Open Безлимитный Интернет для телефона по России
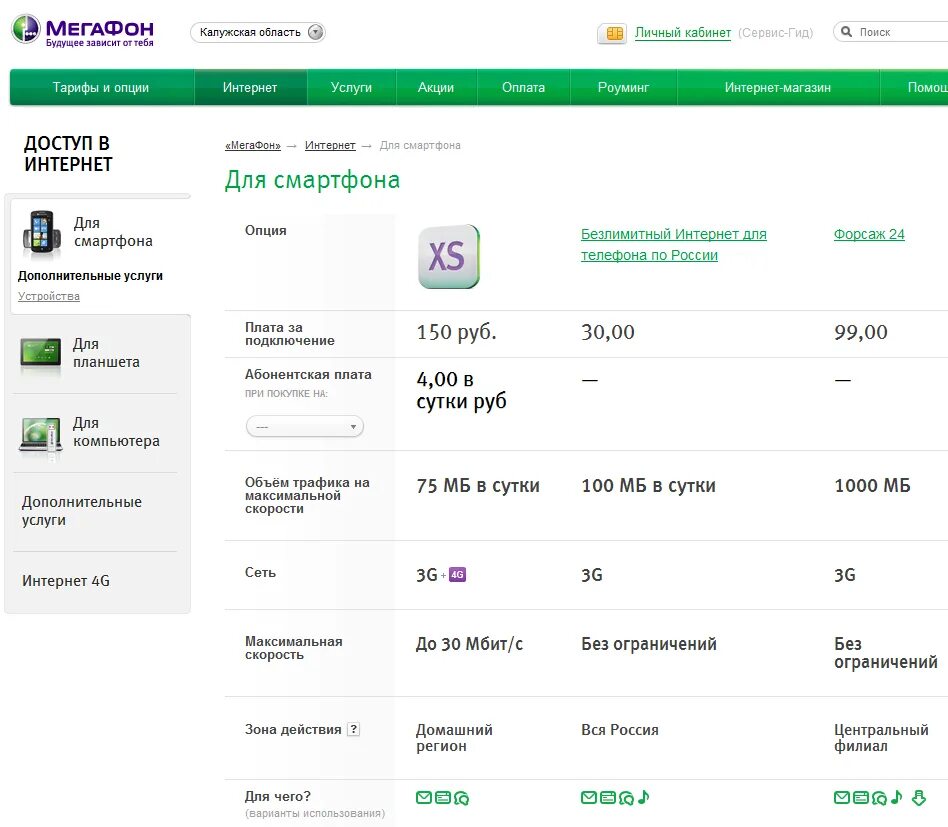The height and width of the screenshot is (827, 948). [674, 244]
